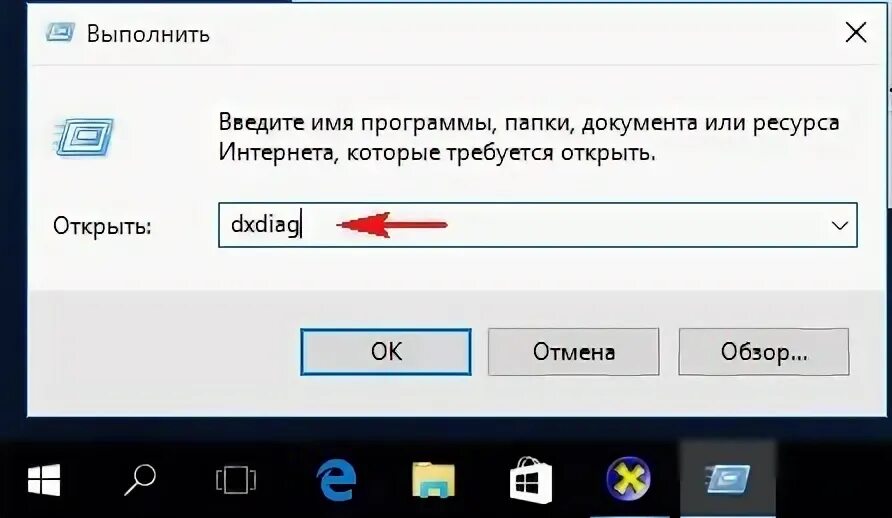Click the Обзор... browse button

pos(763,351)
